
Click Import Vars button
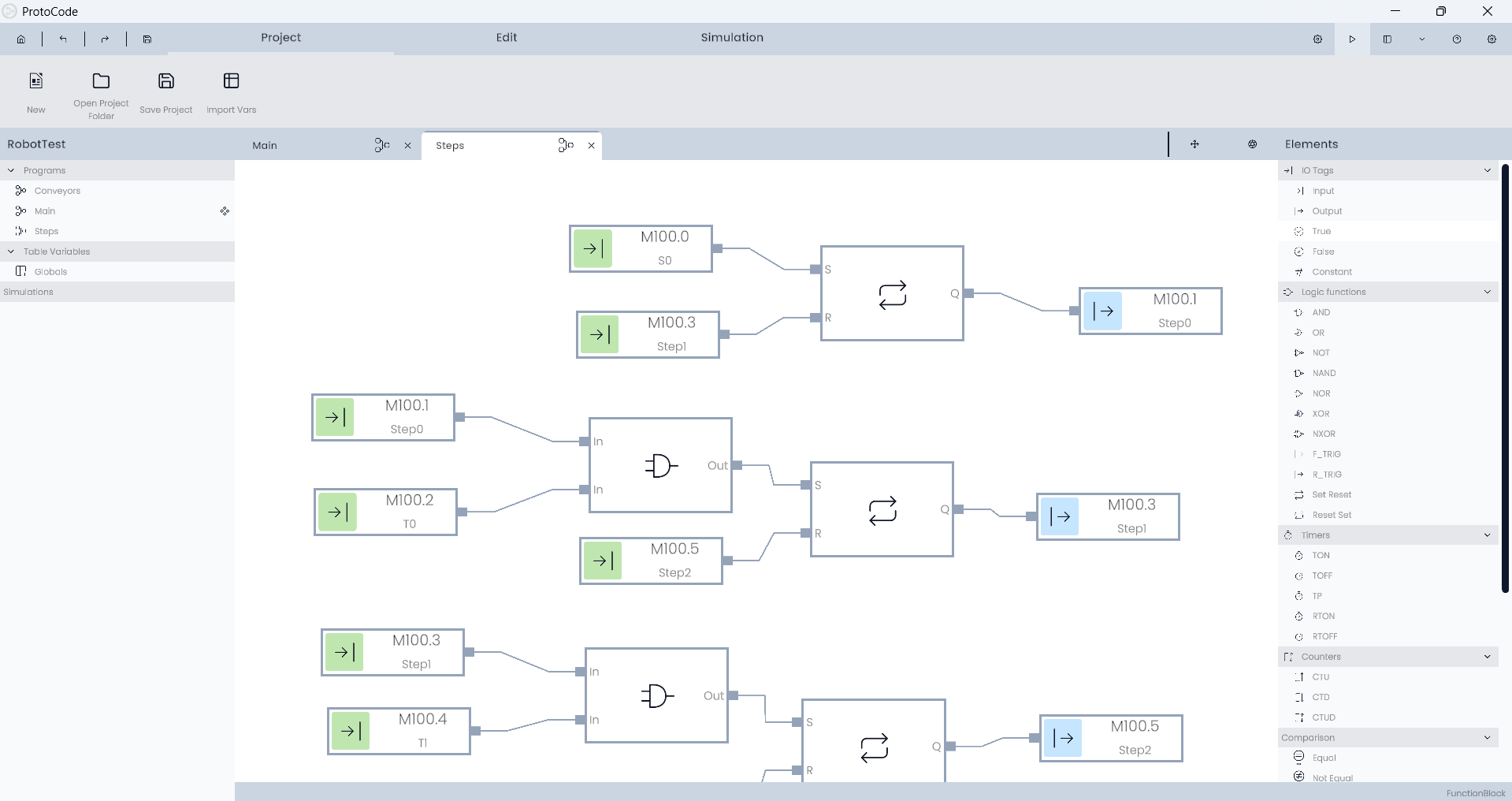pyautogui.click(x=232, y=92)
